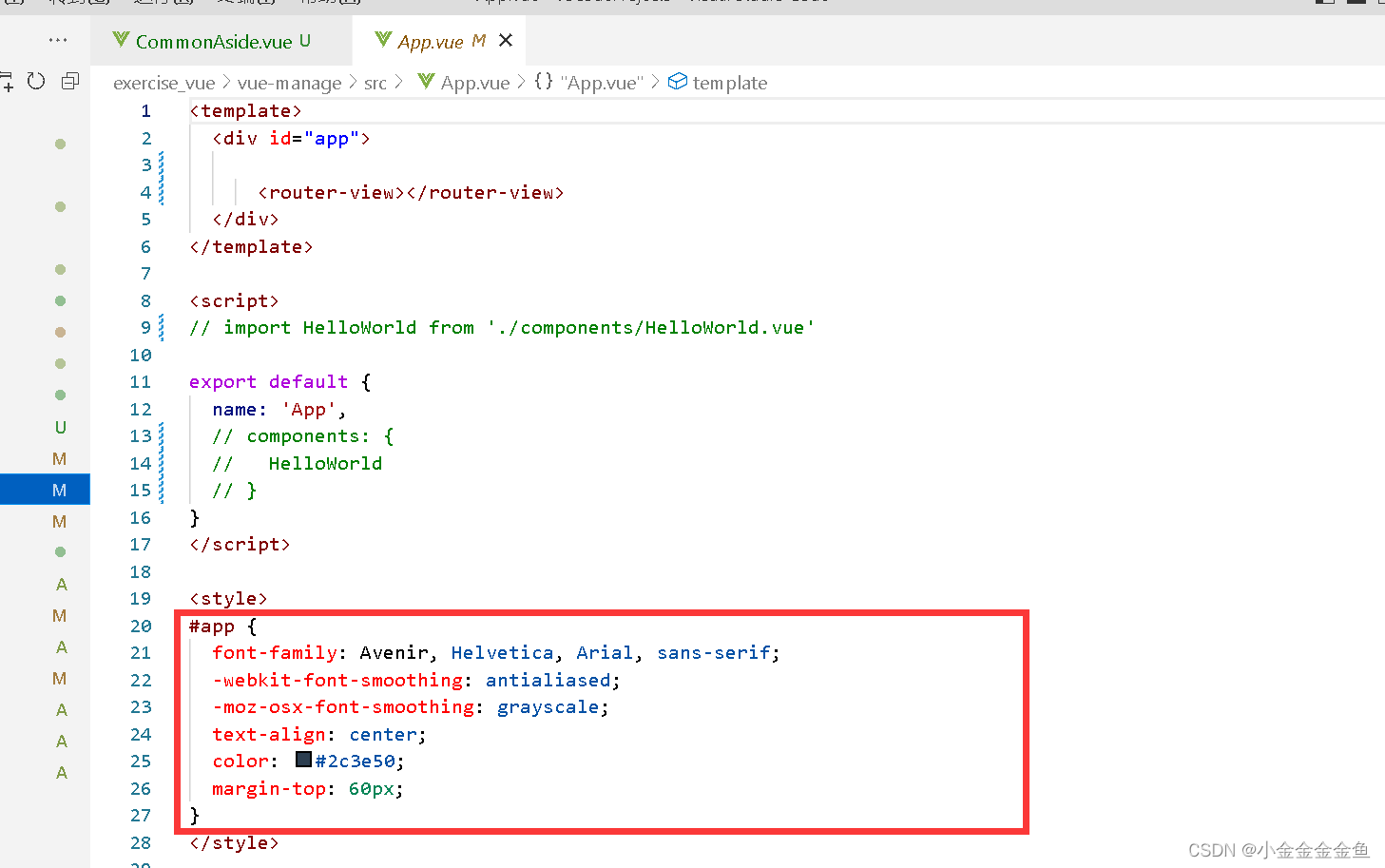Image resolution: width=1385 pixels, height=868 pixels.
Task: Open the template symbol breadcrumb
Action: pos(730,83)
